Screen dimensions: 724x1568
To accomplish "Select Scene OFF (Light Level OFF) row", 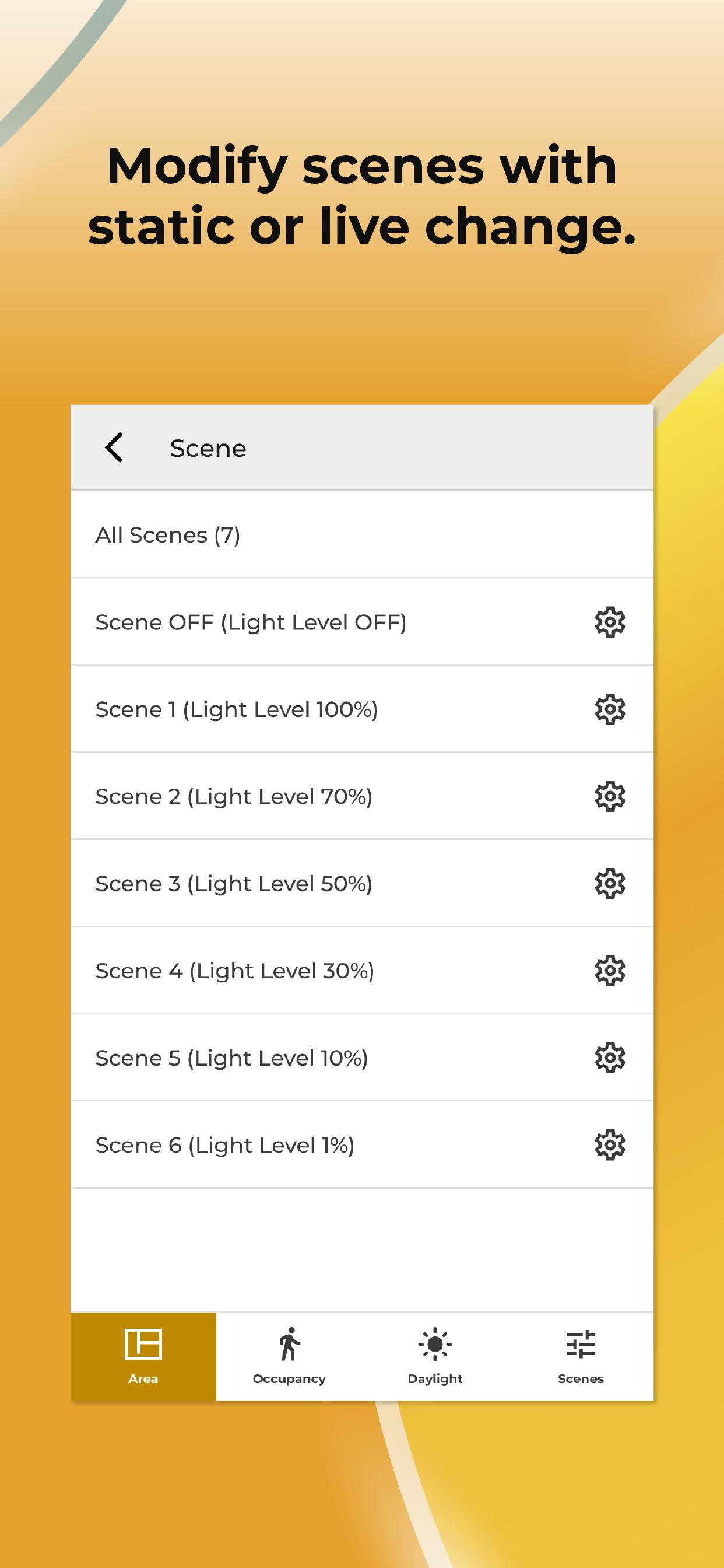I will click(251, 622).
